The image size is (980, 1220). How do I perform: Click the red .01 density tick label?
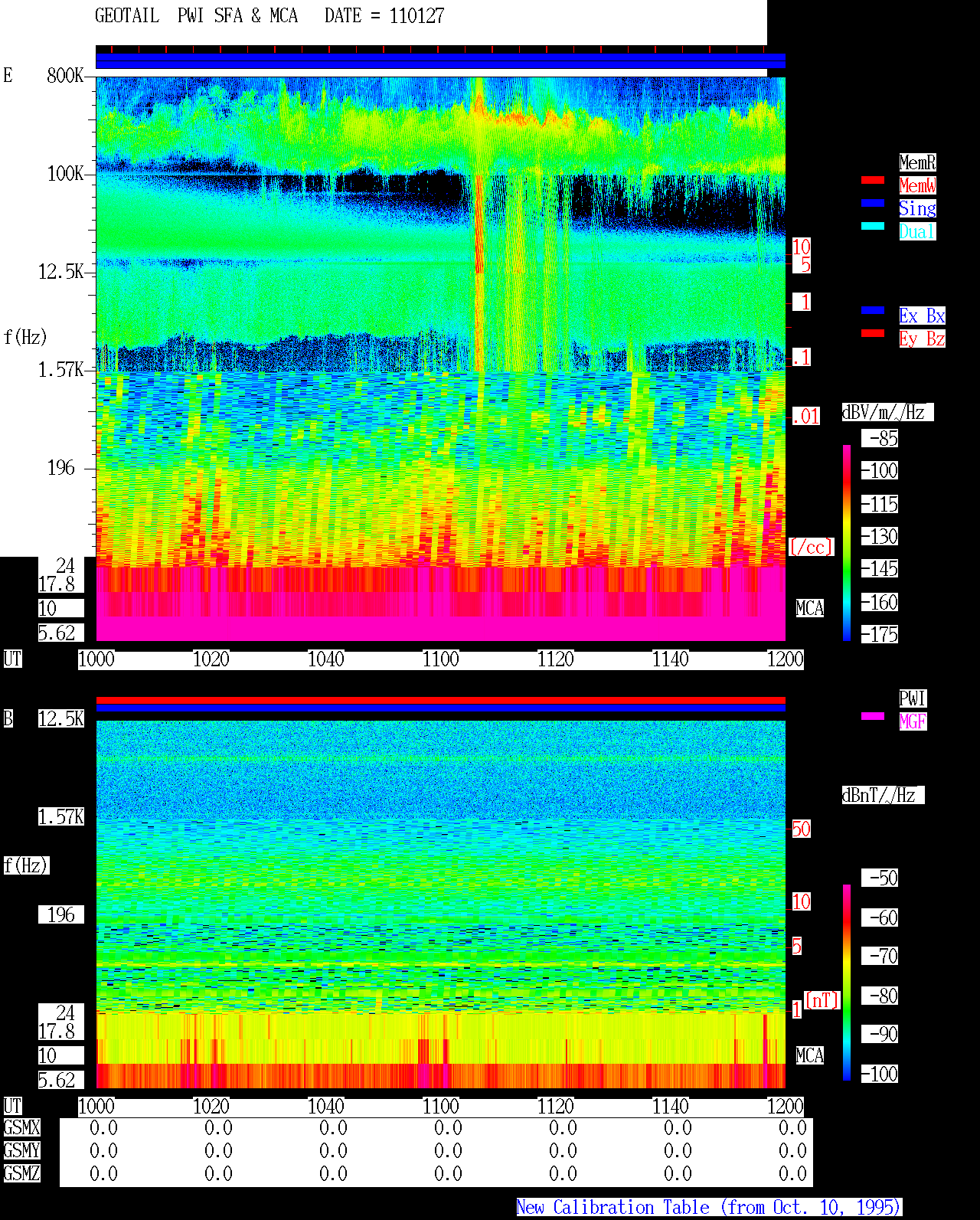tap(805, 417)
